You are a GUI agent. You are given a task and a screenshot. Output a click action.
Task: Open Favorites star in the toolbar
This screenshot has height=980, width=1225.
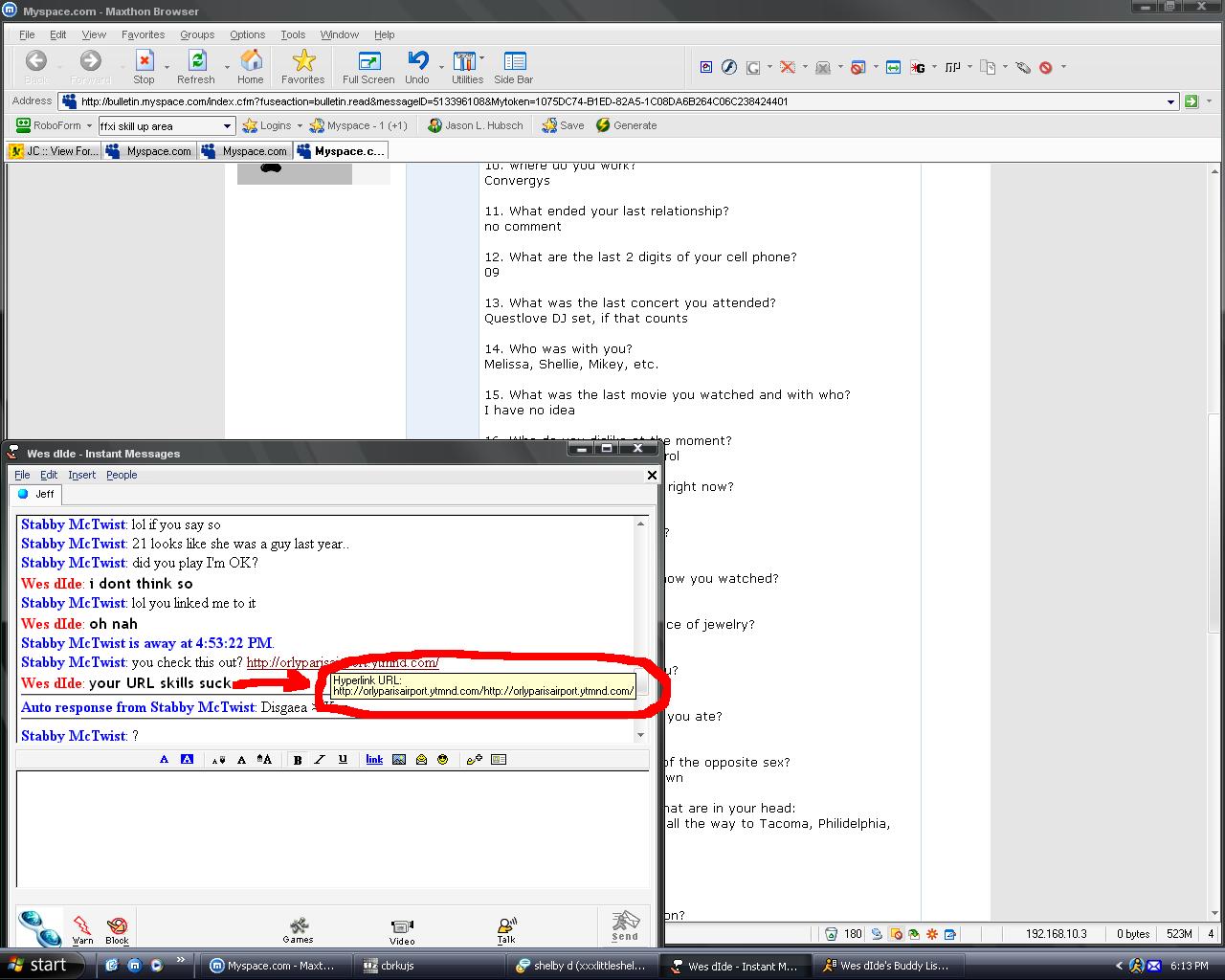pos(303,67)
